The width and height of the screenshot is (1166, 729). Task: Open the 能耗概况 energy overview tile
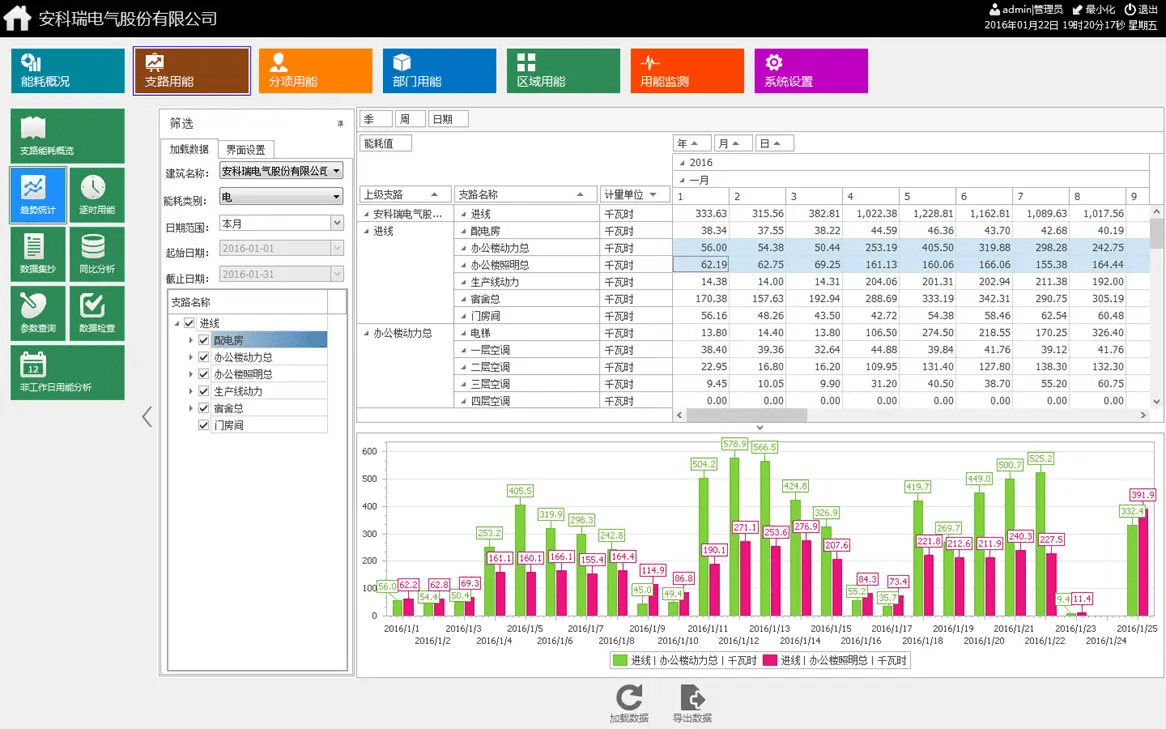pos(67,71)
